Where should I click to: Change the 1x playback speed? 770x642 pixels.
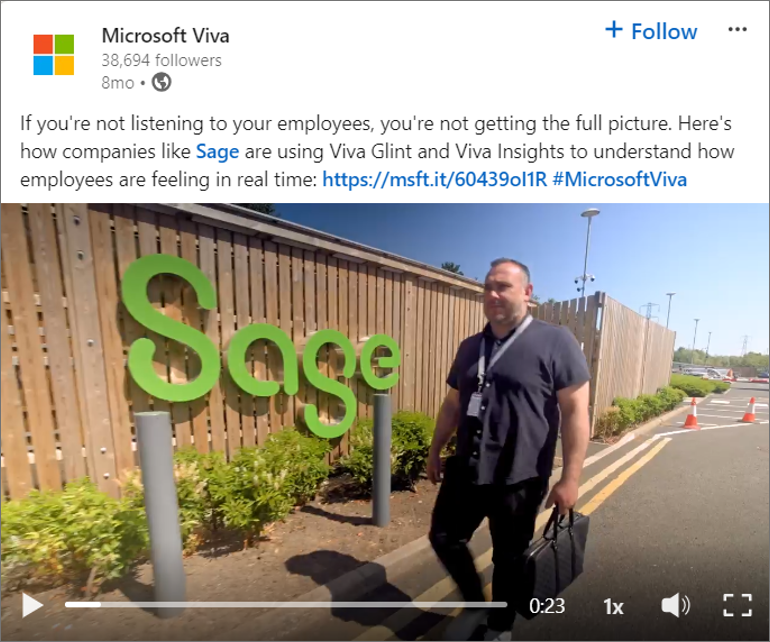pos(613,607)
